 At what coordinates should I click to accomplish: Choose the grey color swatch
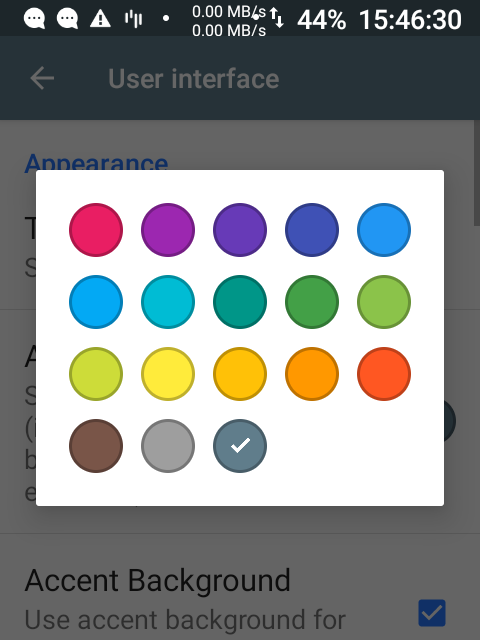tap(168, 446)
